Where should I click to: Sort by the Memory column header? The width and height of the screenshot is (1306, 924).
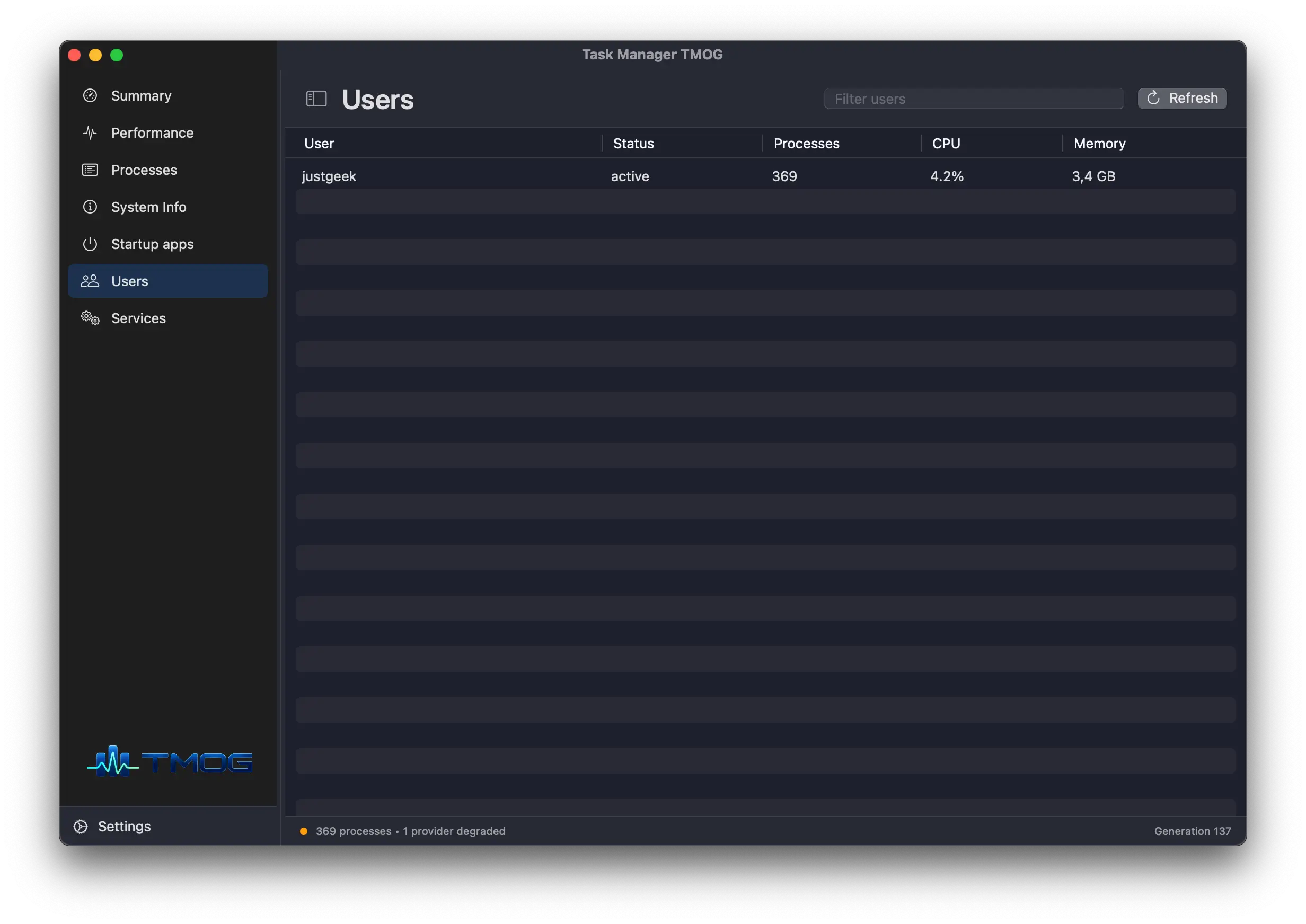click(1099, 144)
